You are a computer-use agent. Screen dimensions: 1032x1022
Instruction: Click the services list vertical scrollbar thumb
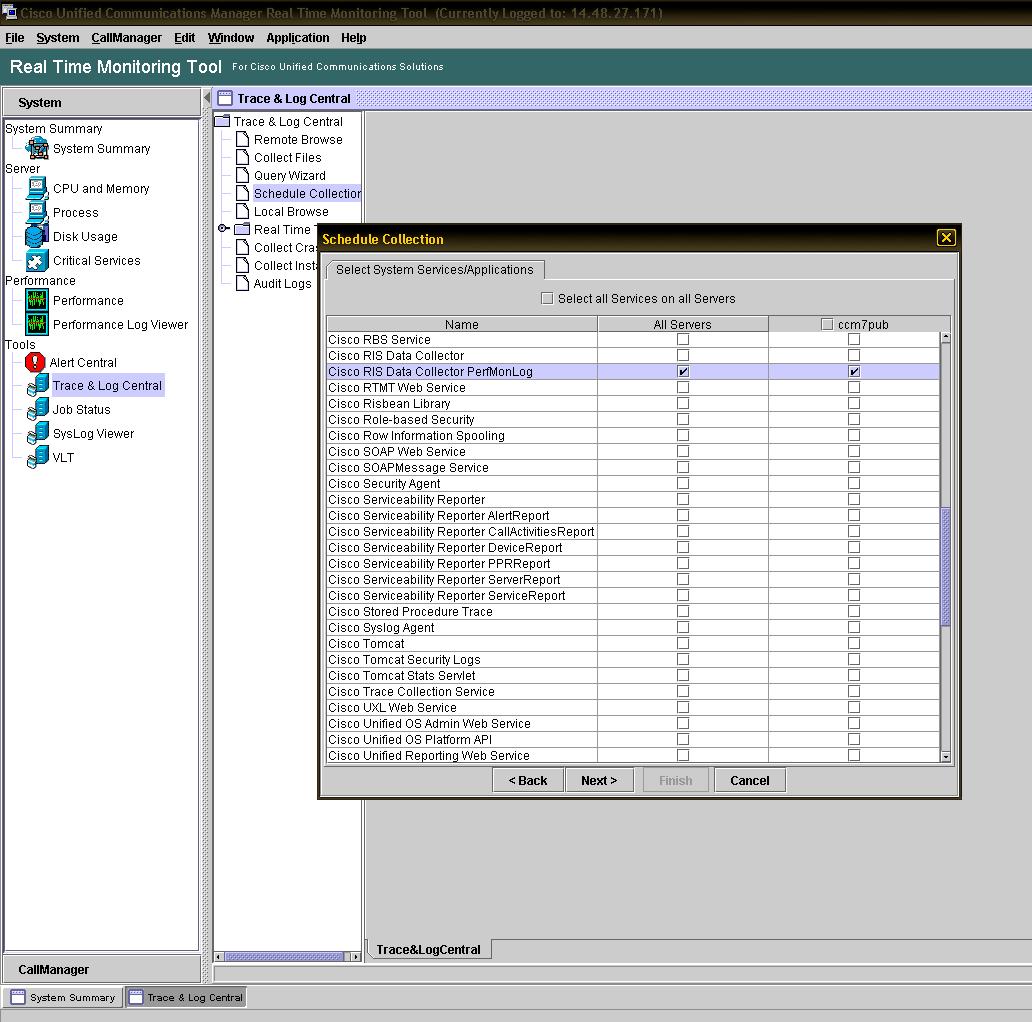click(946, 566)
